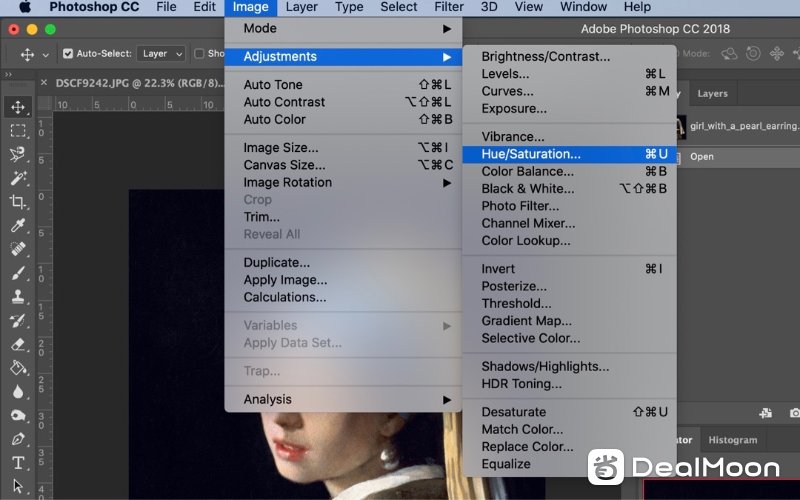Image resolution: width=800 pixels, height=500 pixels.
Task: Select the Paint Bucket tool
Action: 18,368
